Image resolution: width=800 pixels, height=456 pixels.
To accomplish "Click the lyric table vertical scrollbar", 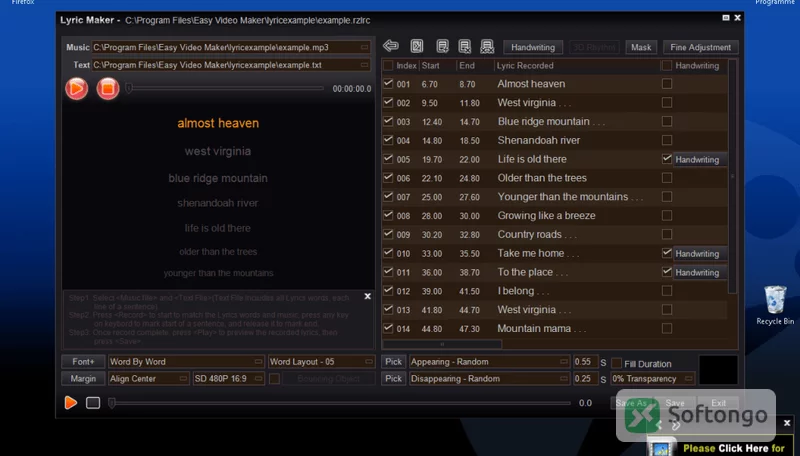I will coord(732,176).
